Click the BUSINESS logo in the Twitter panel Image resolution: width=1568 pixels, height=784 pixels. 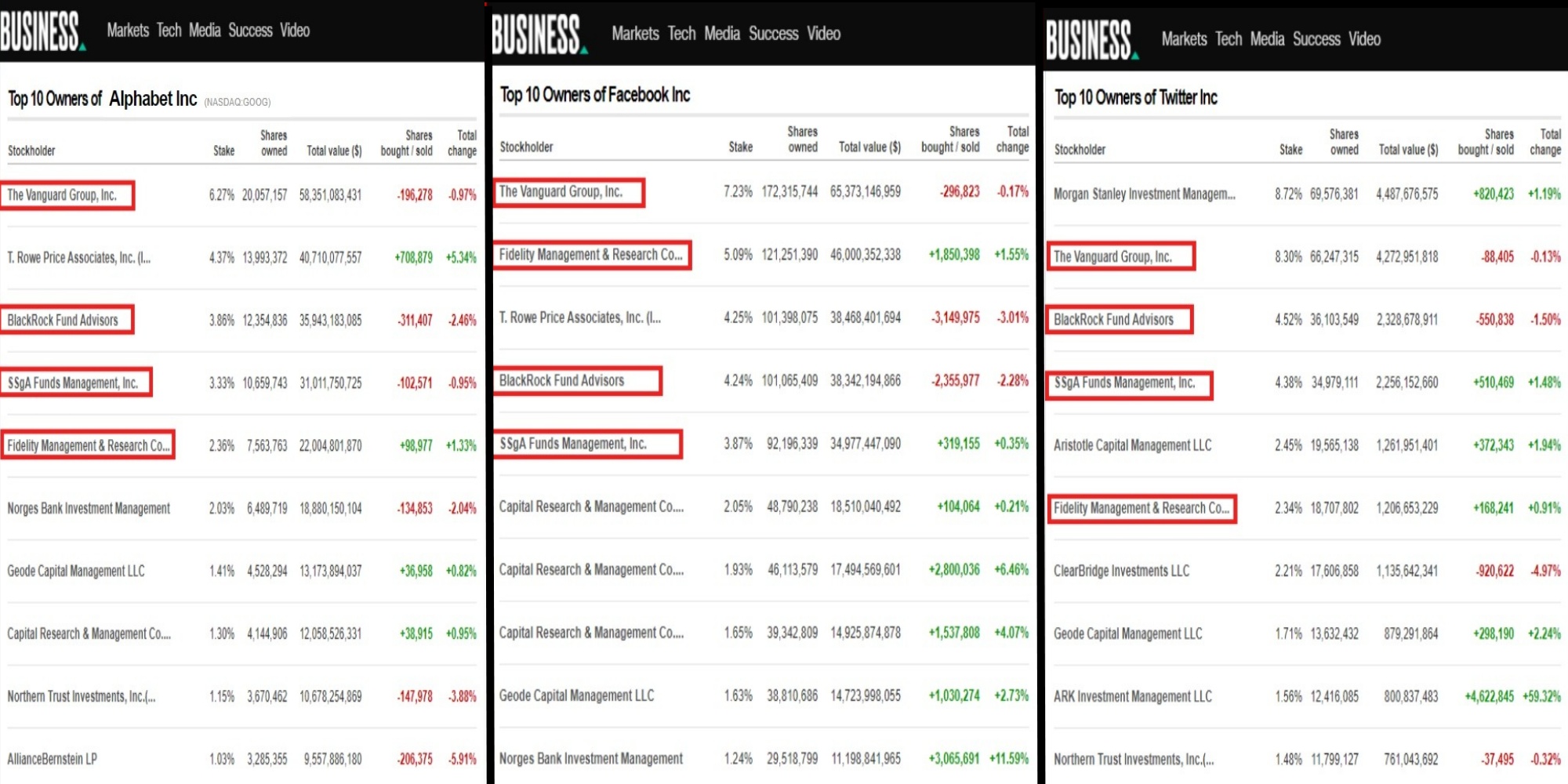pos(1091,41)
